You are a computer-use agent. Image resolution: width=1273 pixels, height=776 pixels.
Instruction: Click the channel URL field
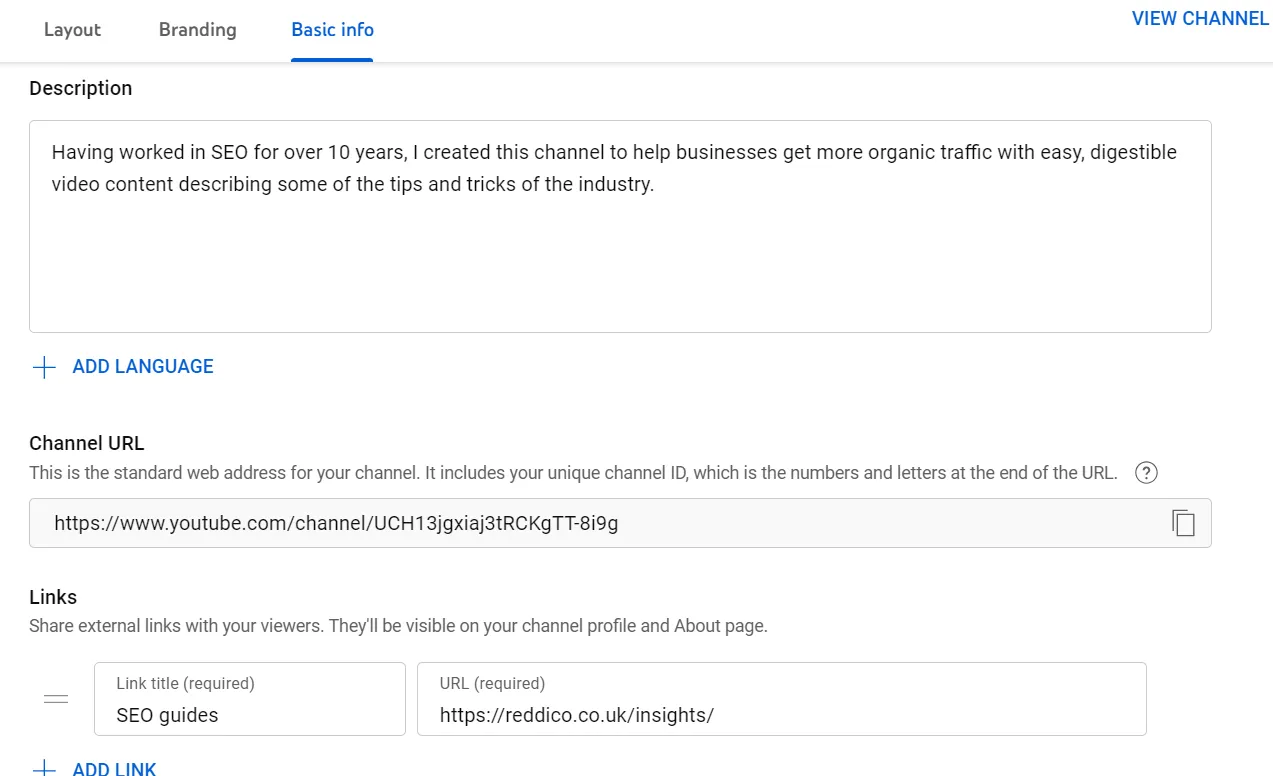[x=620, y=523]
